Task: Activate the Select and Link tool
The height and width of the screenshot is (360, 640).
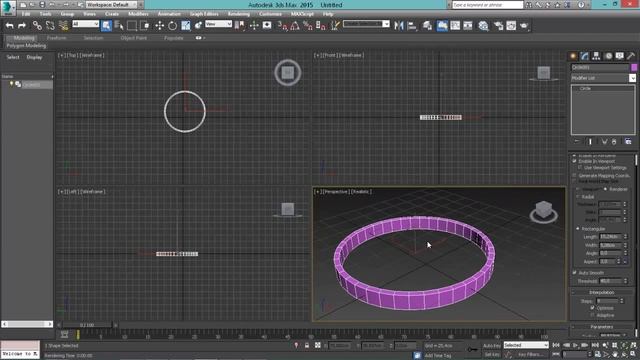Action: click(37, 26)
